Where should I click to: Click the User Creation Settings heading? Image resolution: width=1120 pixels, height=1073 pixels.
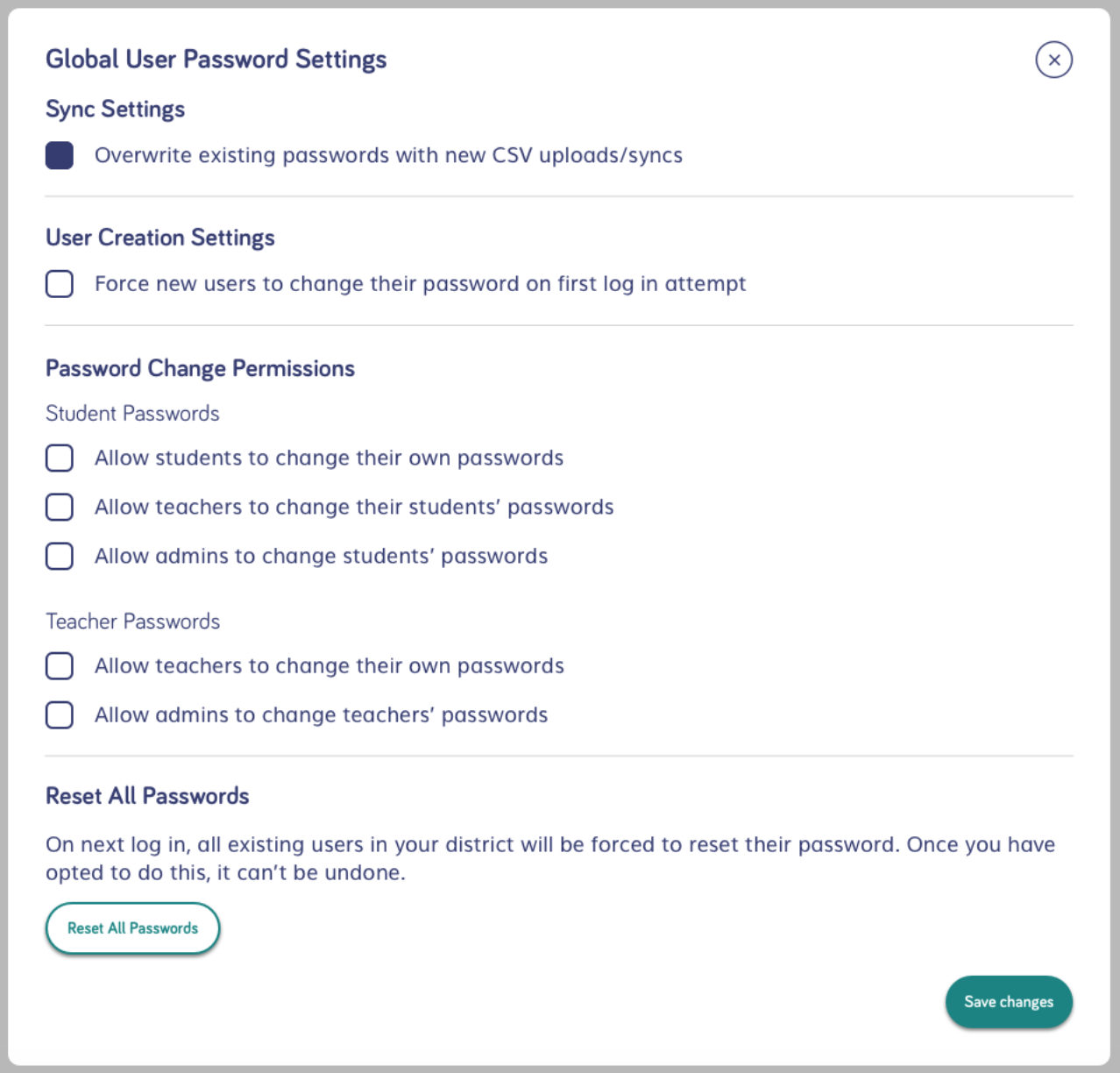click(x=159, y=238)
